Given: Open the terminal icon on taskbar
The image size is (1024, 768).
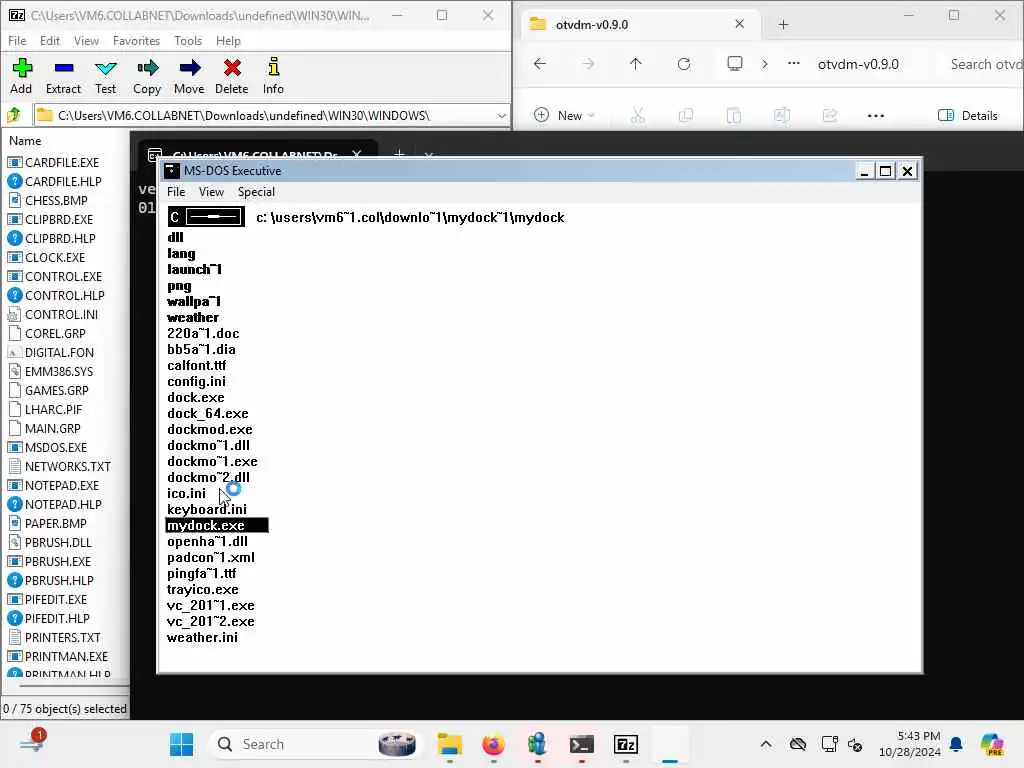Looking at the screenshot, I should click(581, 744).
